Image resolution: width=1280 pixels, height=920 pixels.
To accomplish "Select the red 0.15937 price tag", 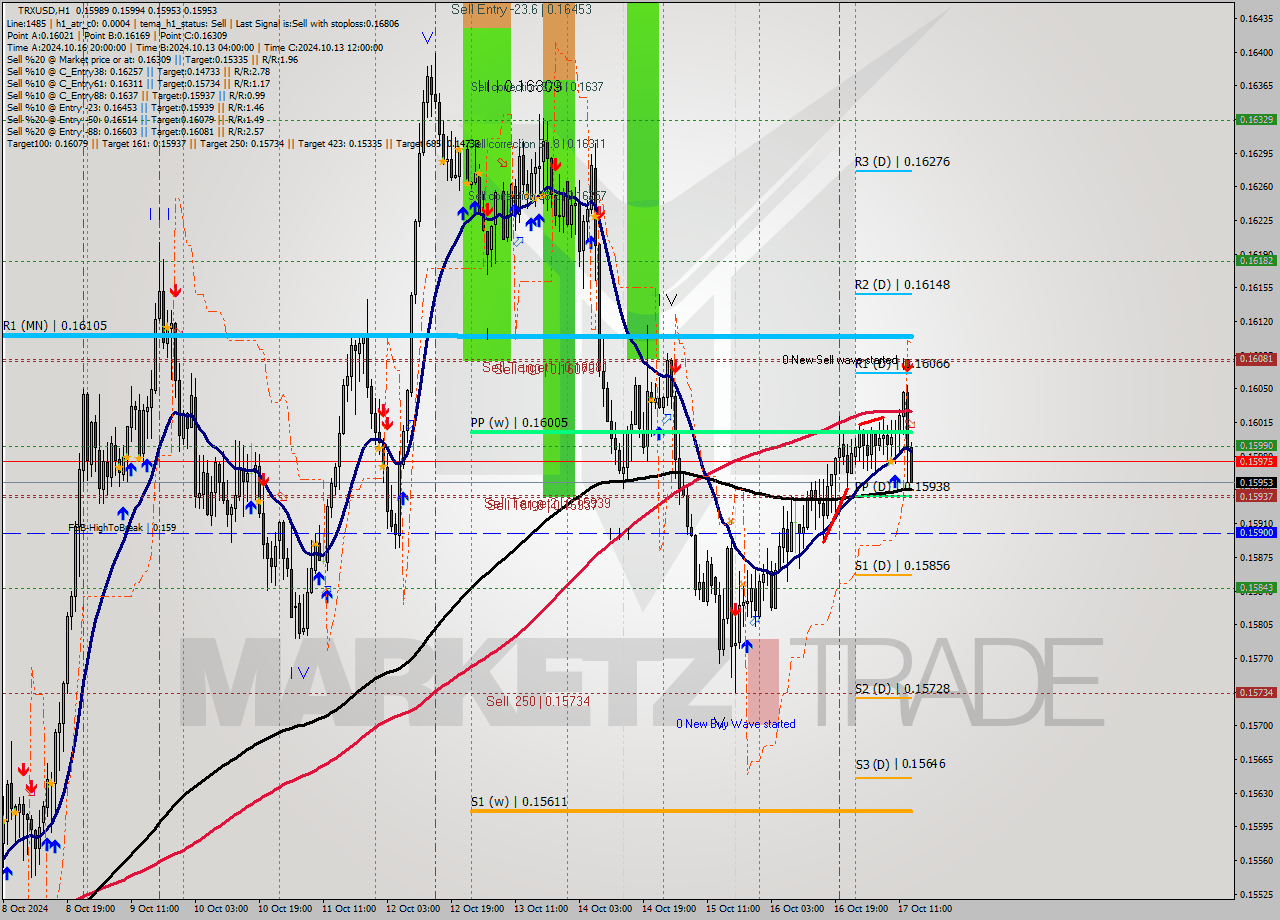I will point(1256,496).
